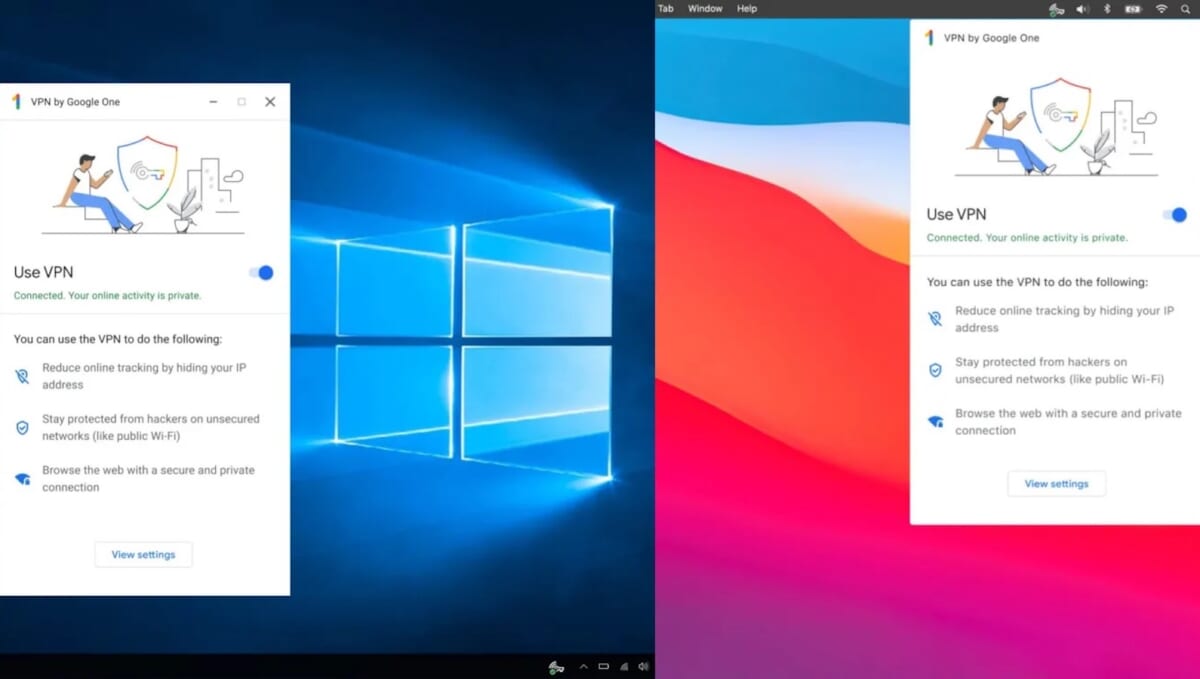Image resolution: width=1200 pixels, height=679 pixels.
Task: Open View settings in the Mac VPN popup
Action: [1056, 484]
